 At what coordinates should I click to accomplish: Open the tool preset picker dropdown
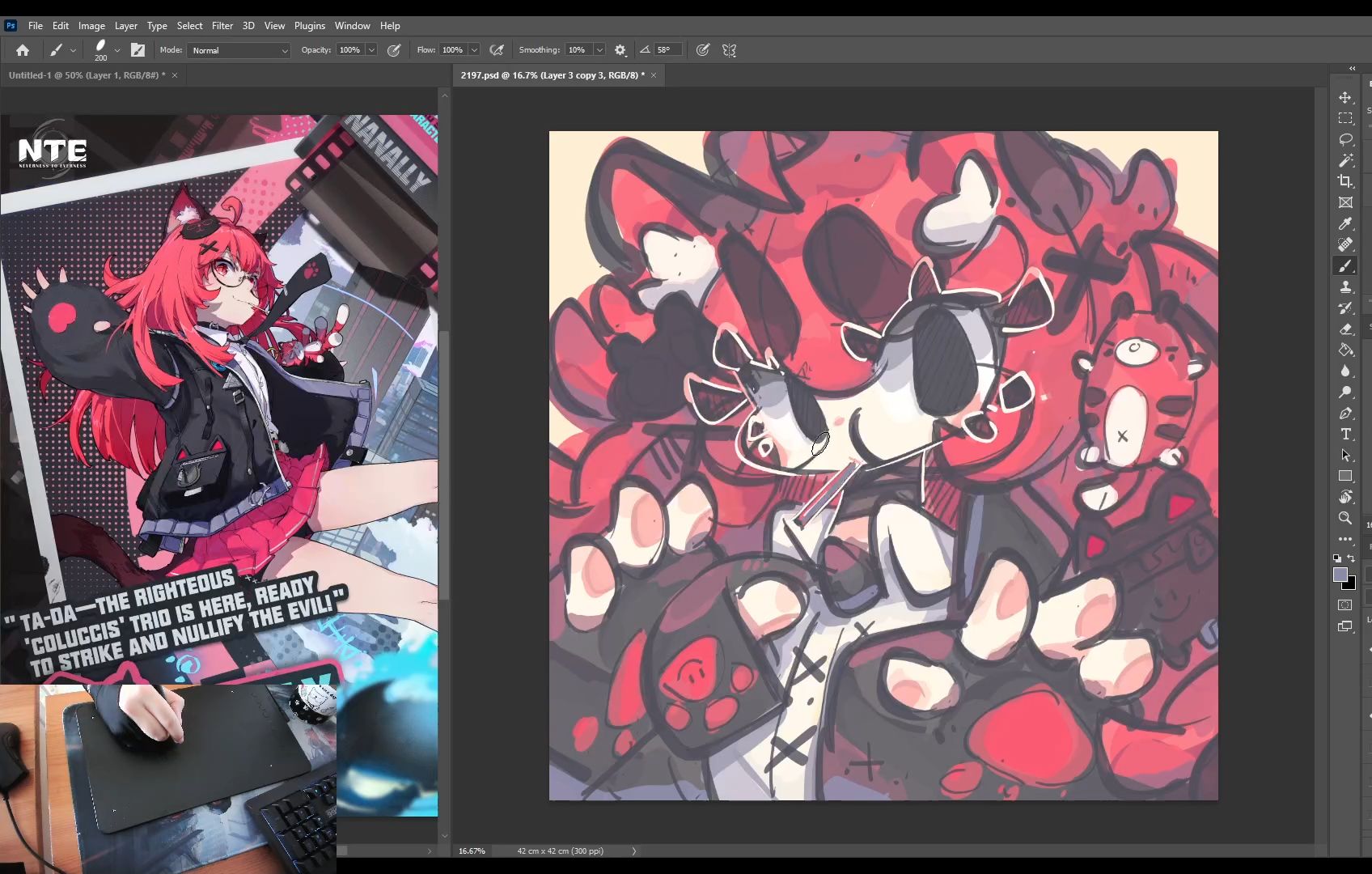(x=73, y=50)
